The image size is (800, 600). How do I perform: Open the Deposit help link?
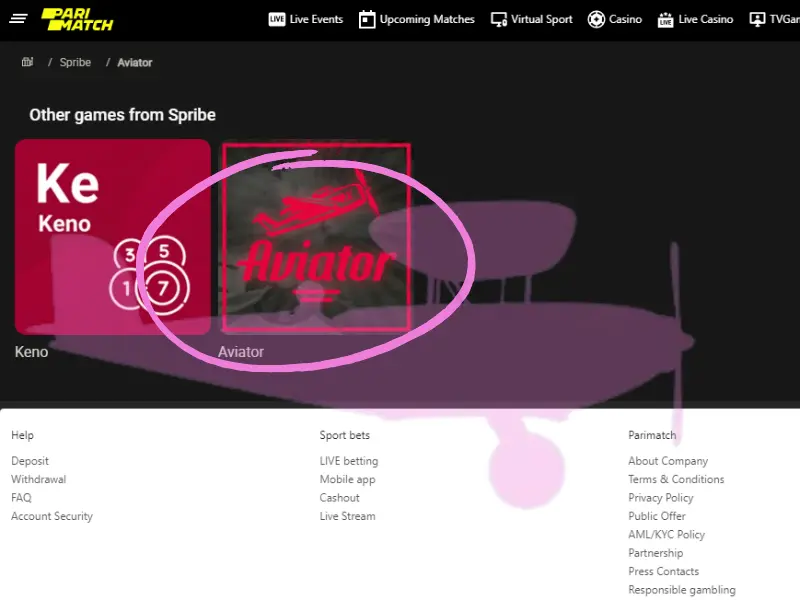coord(30,461)
